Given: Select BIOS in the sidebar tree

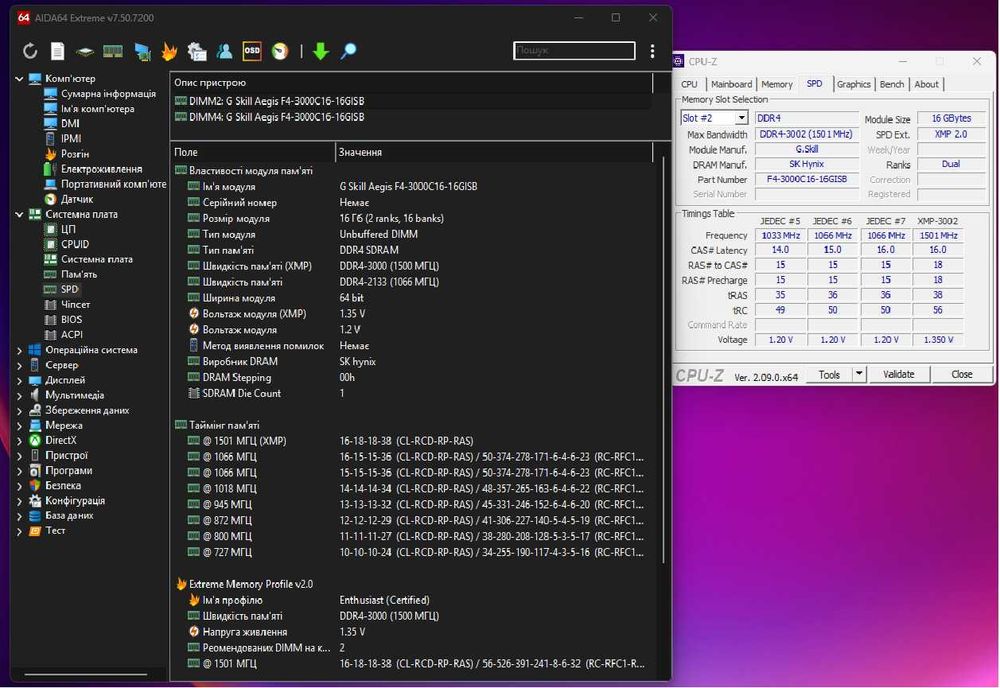Looking at the screenshot, I should point(71,319).
